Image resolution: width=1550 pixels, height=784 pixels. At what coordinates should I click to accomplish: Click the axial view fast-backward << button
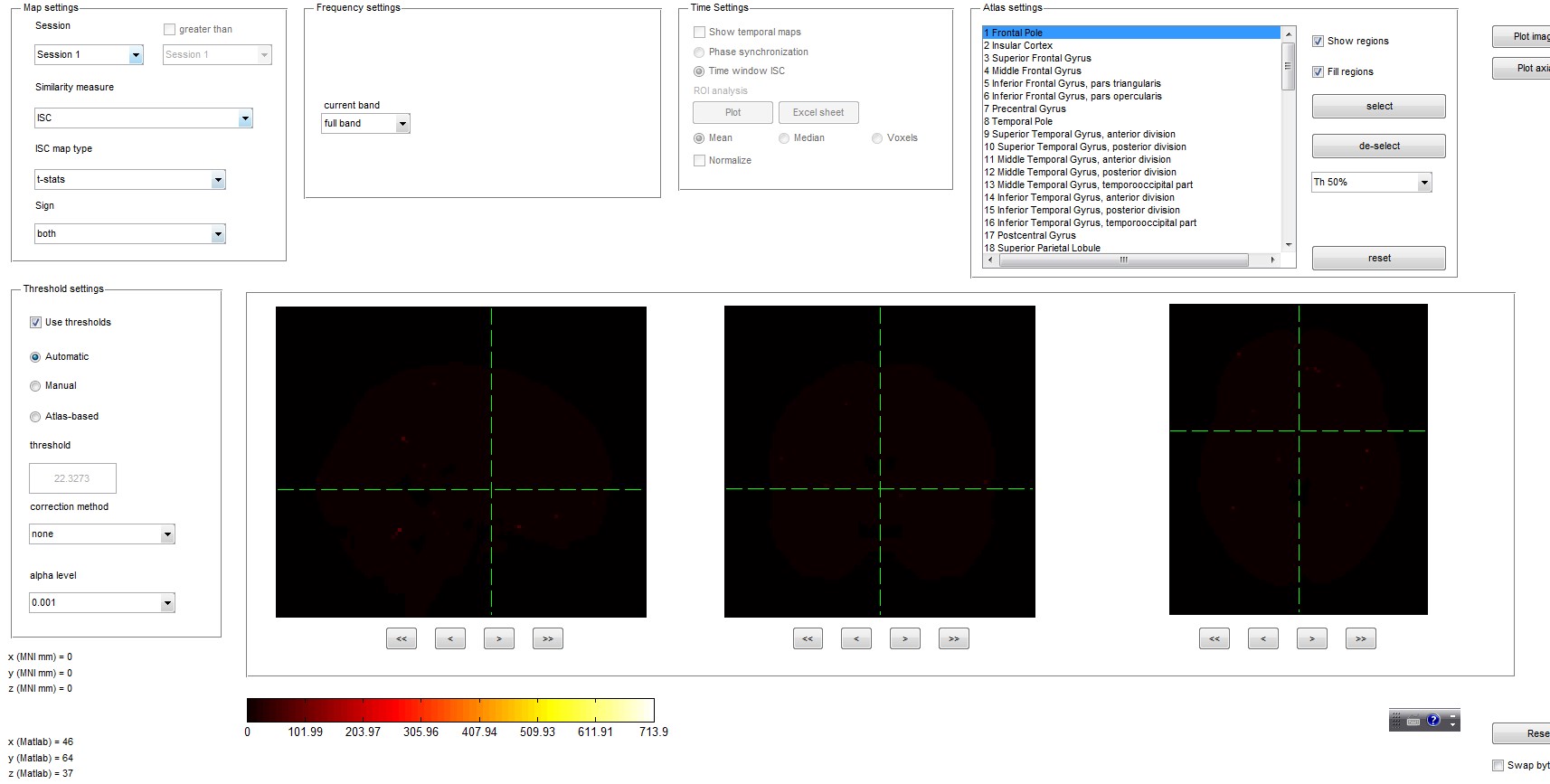(x=1214, y=638)
